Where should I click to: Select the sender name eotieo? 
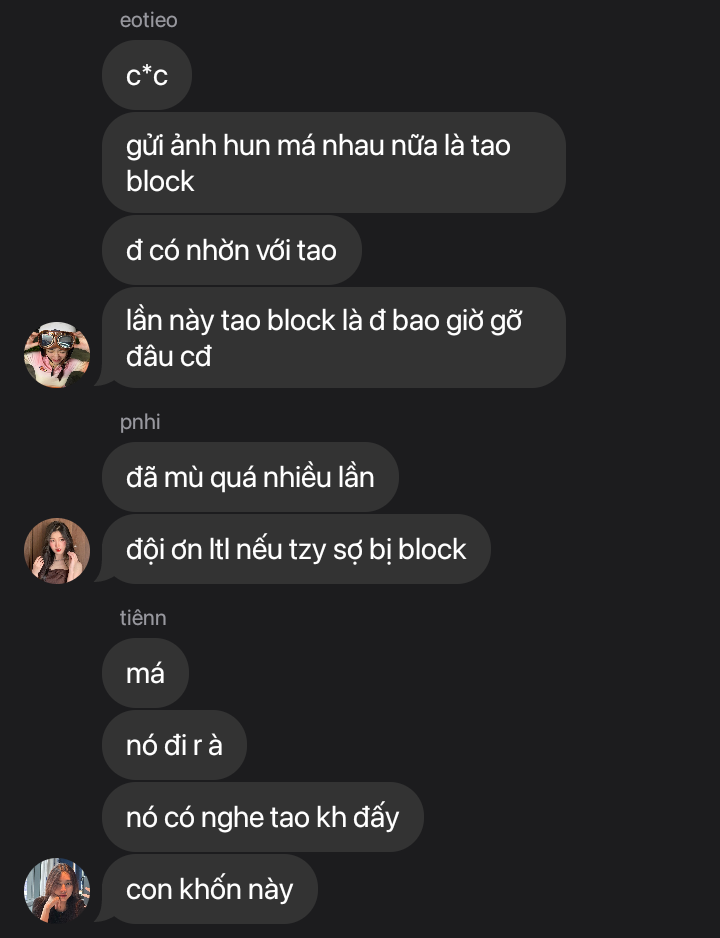(x=148, y=20)
